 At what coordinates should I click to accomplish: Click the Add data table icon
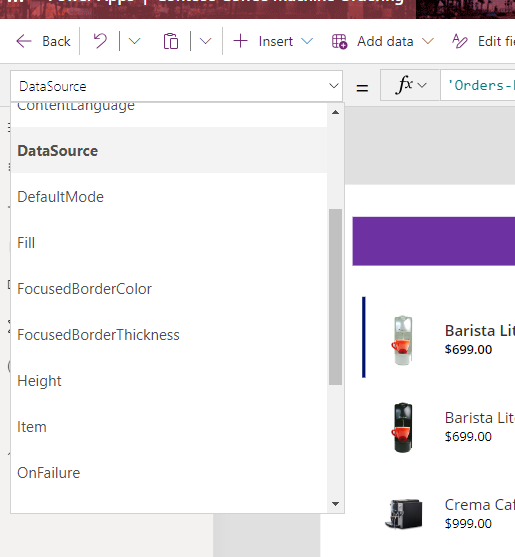pos(339,42)
